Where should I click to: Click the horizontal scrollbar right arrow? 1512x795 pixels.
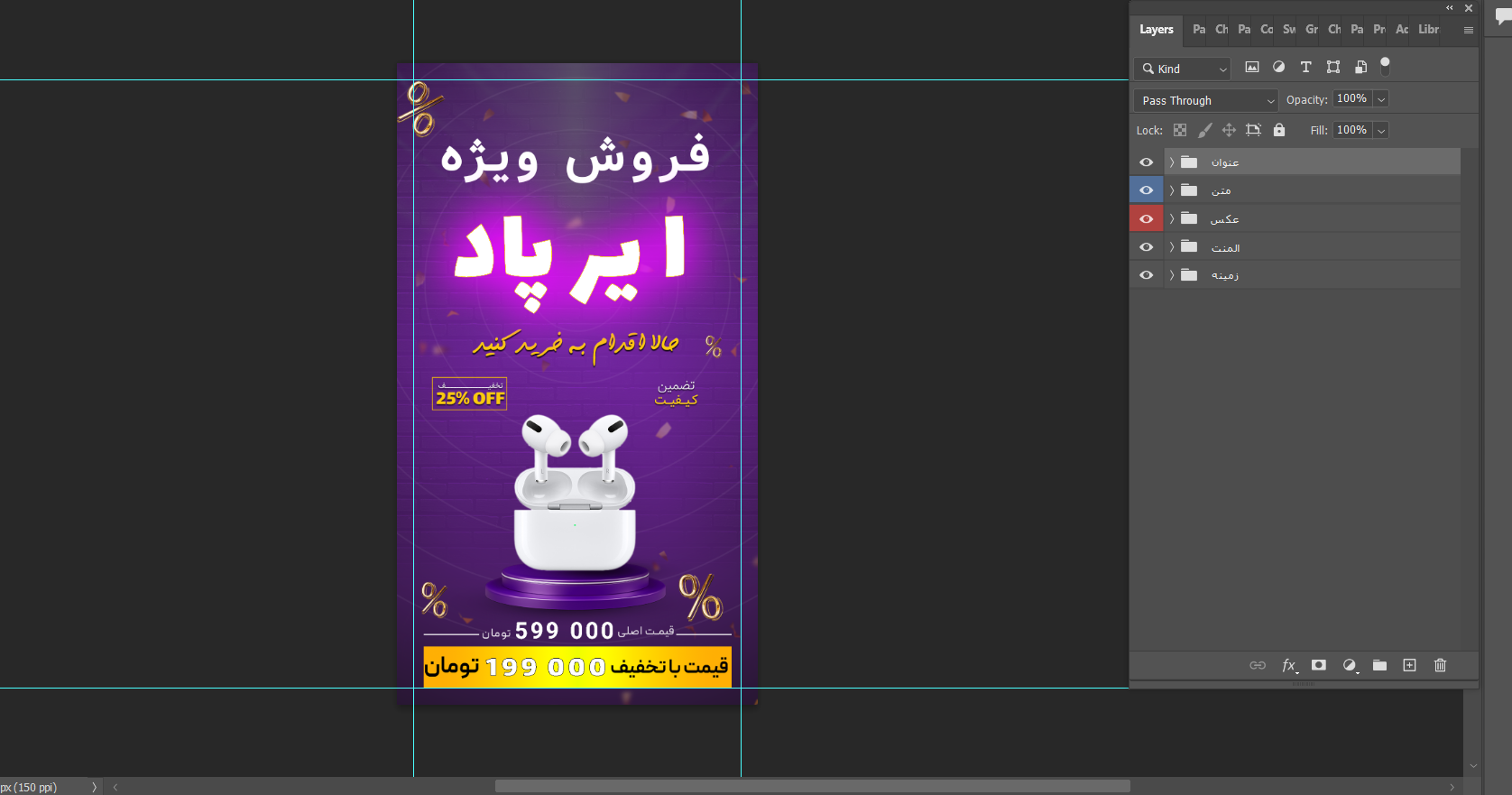pos(1452,787)
